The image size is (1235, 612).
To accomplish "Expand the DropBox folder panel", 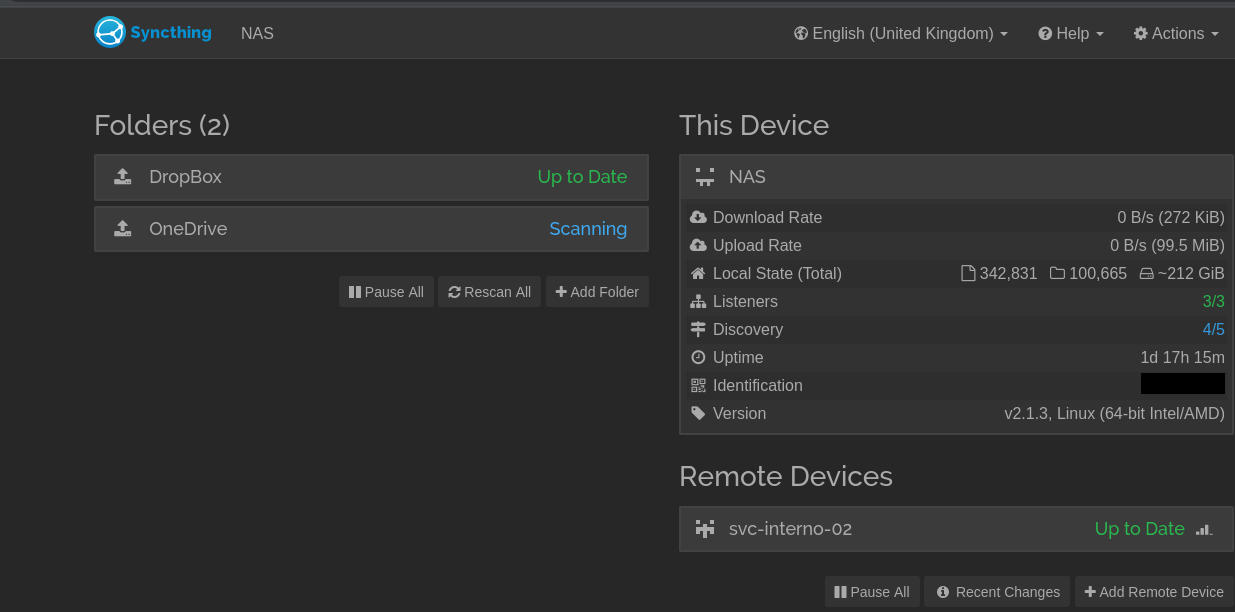I will 371,177.
